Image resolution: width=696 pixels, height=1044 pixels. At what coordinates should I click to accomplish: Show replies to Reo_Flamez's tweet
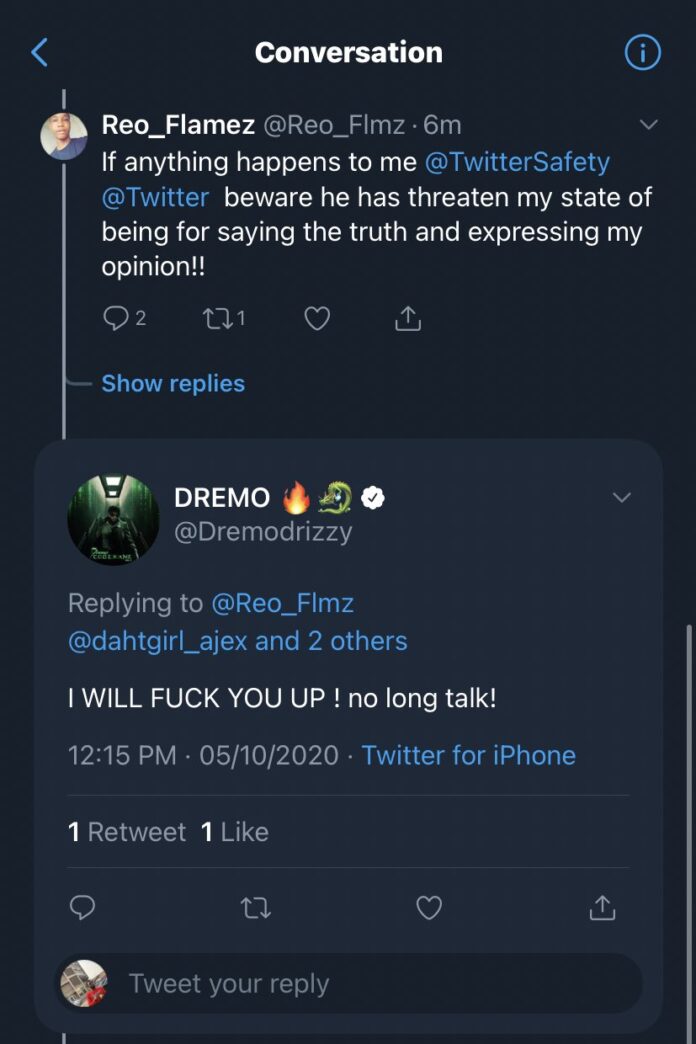[x=173, y=383]
